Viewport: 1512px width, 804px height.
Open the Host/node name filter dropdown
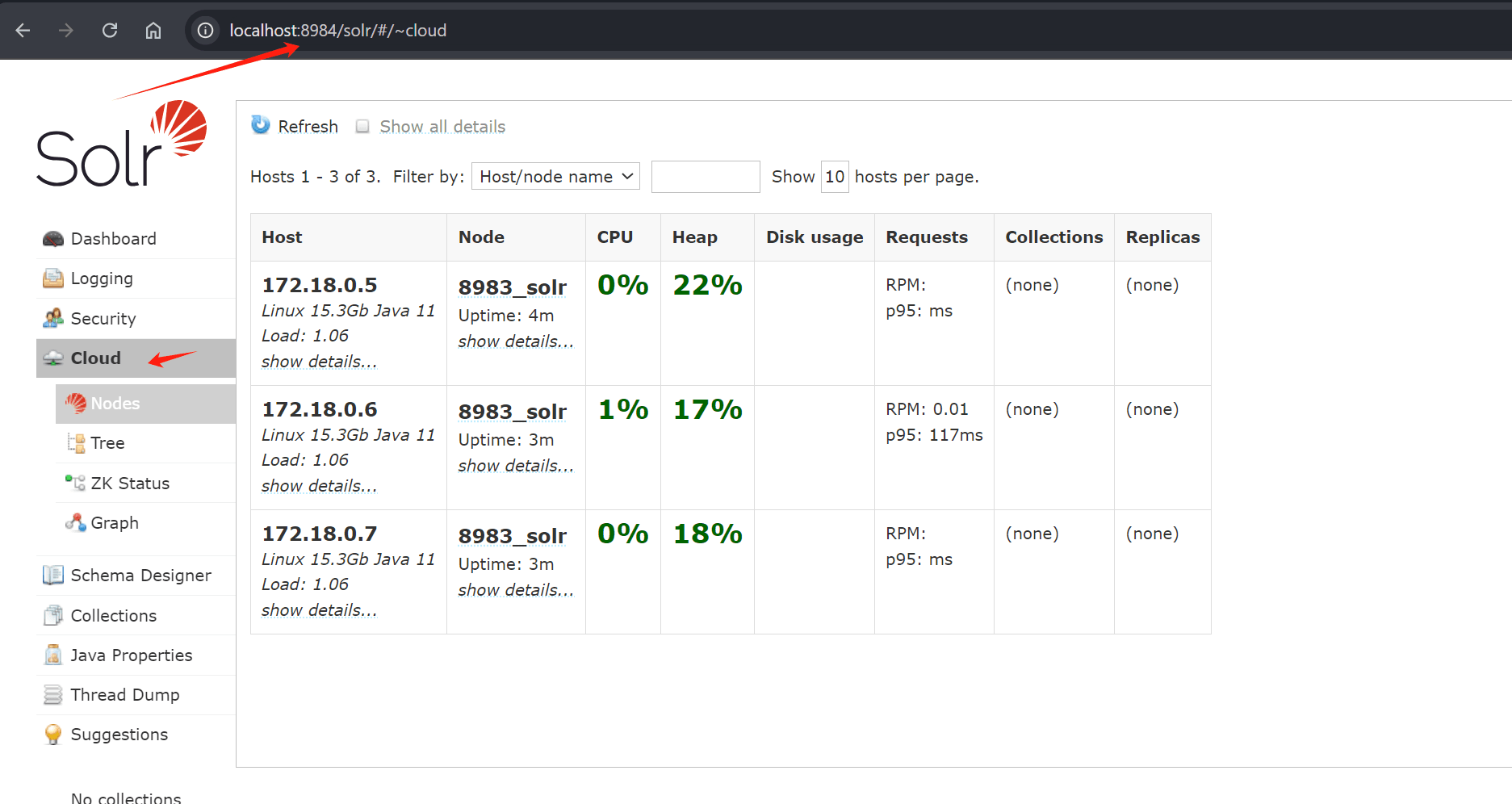(555, 177)
